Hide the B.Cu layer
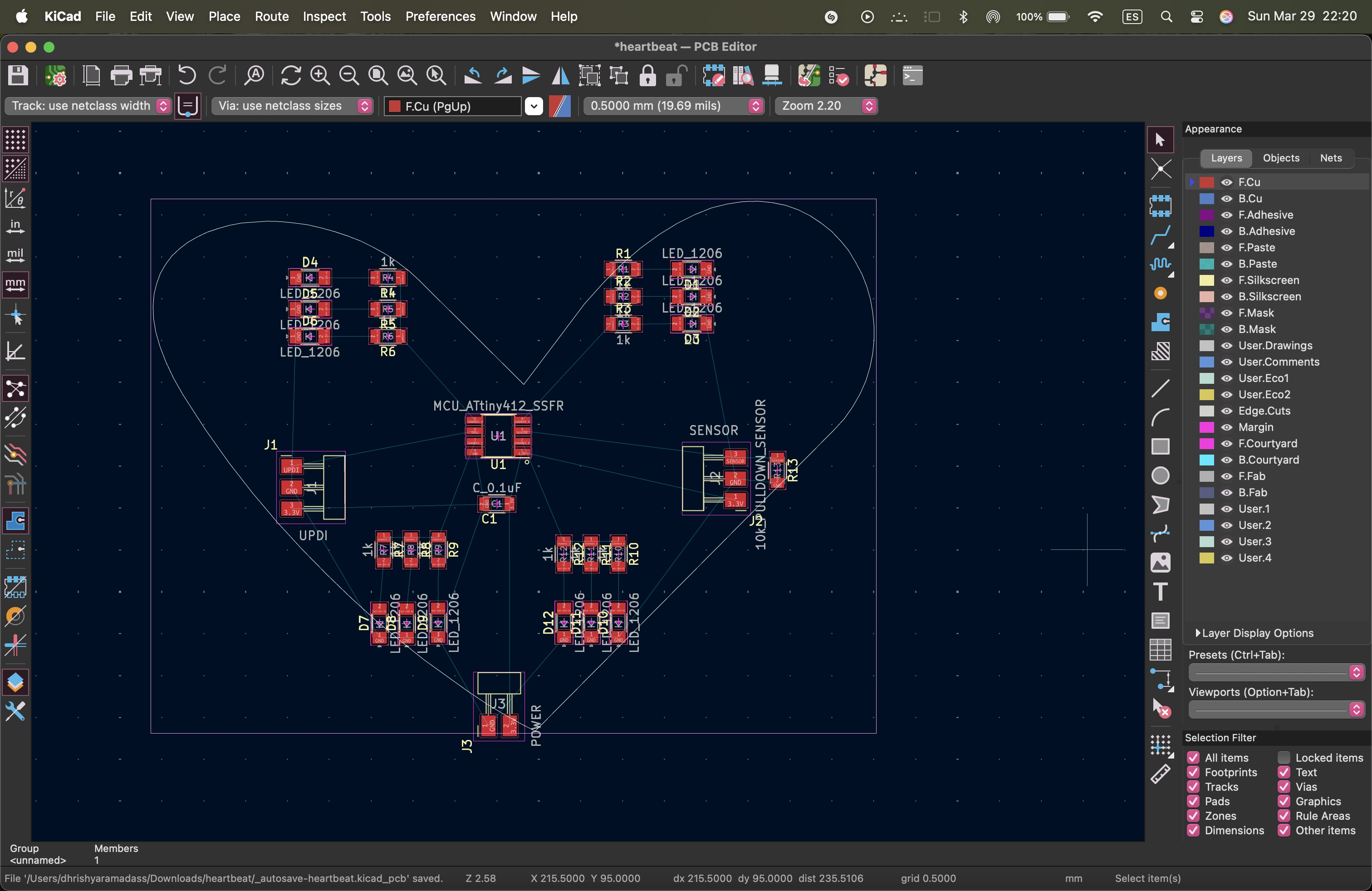Screen dimensions: 1372x891 click(1227, 199)
